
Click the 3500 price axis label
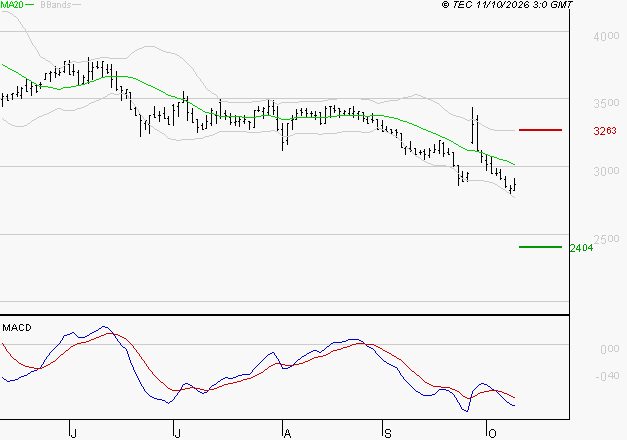pos(606,103)
